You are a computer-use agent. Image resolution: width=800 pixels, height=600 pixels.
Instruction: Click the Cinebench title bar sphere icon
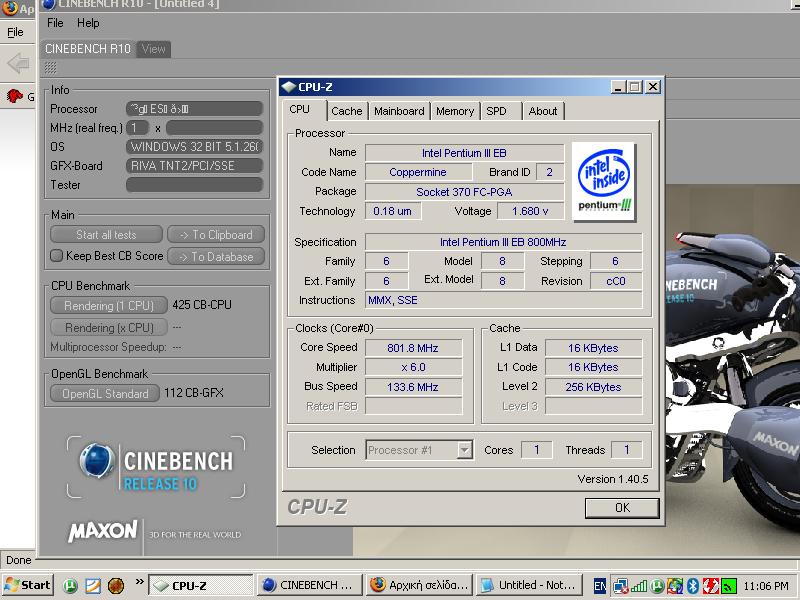[48, 4]
